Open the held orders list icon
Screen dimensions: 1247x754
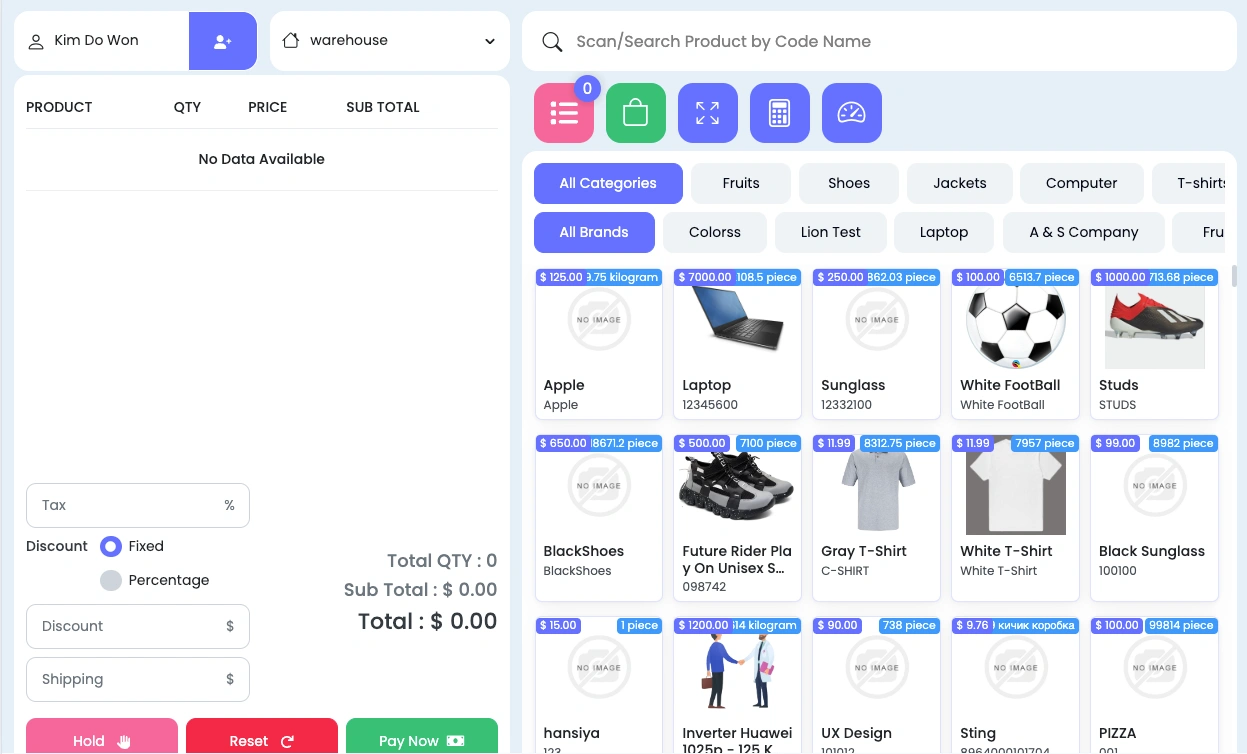click(x=564, y=113)
